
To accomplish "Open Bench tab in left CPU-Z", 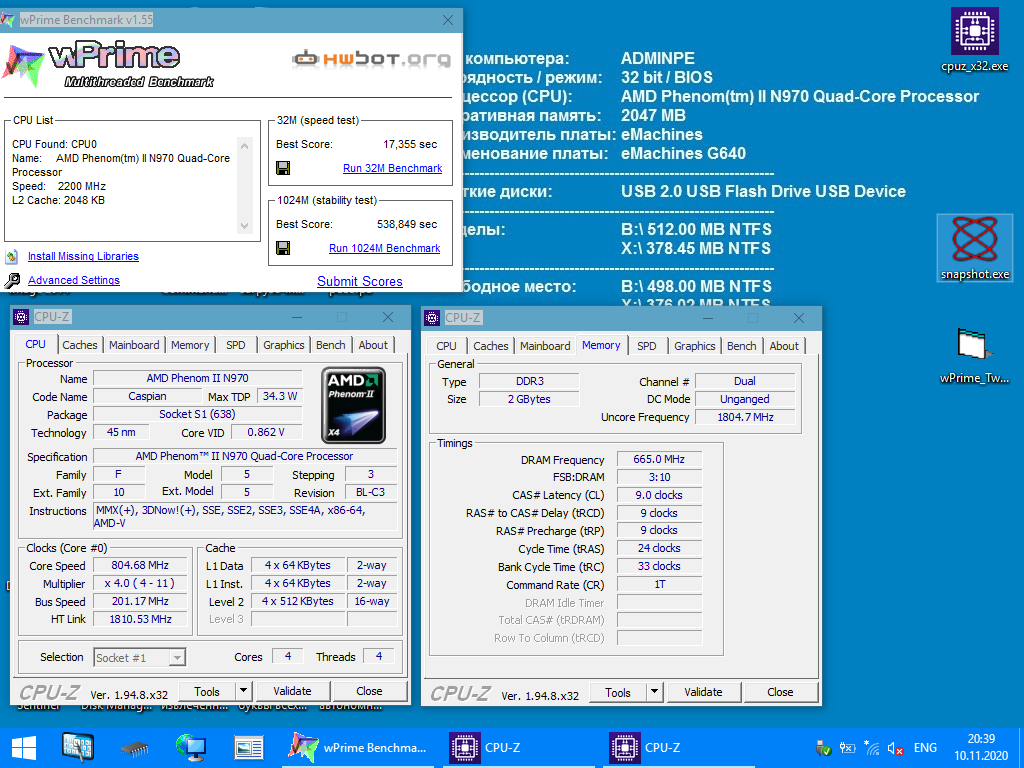I will tap(330, 345).
